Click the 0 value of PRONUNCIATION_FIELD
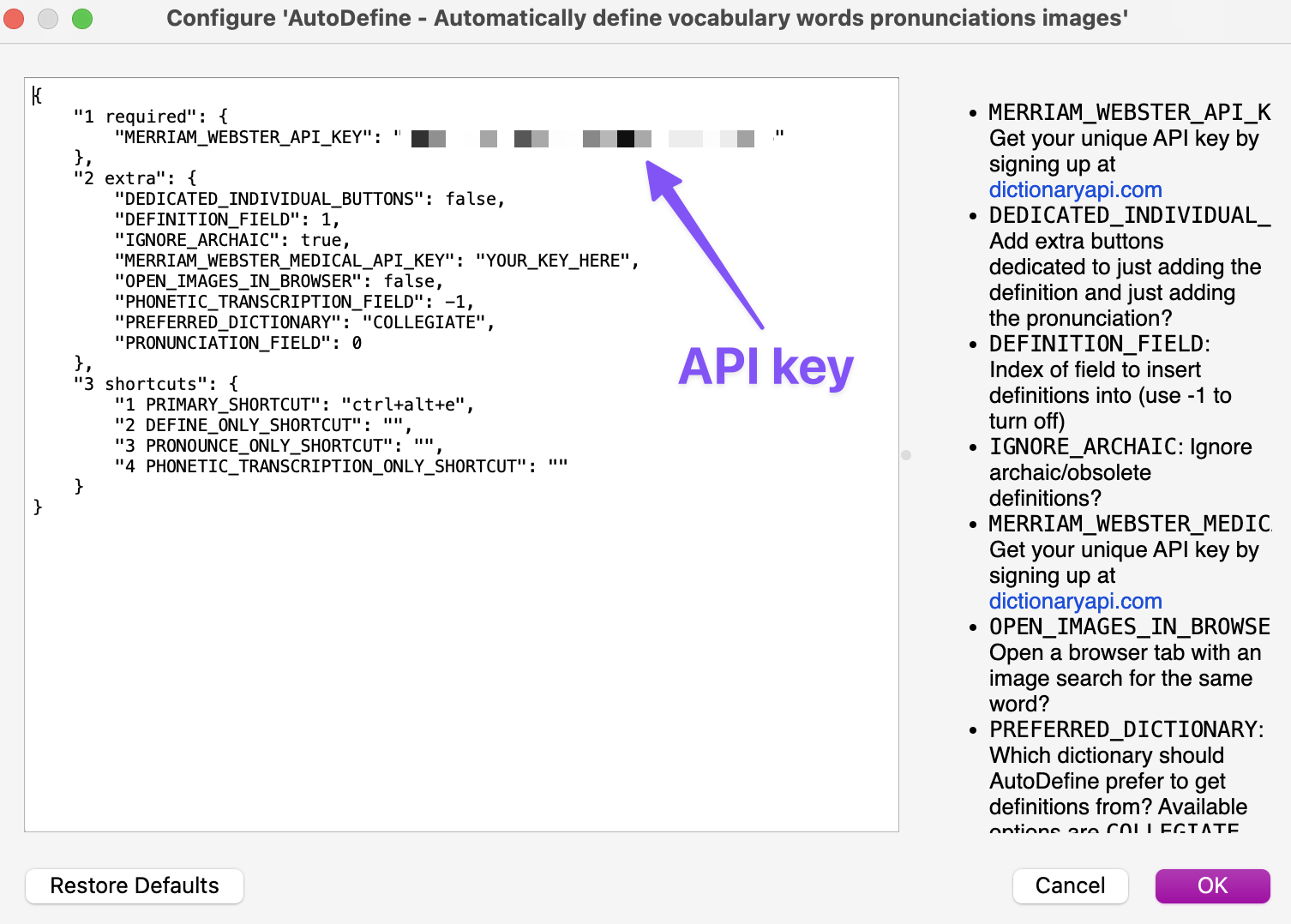The image size is (1291, 924). coord(357,343)
